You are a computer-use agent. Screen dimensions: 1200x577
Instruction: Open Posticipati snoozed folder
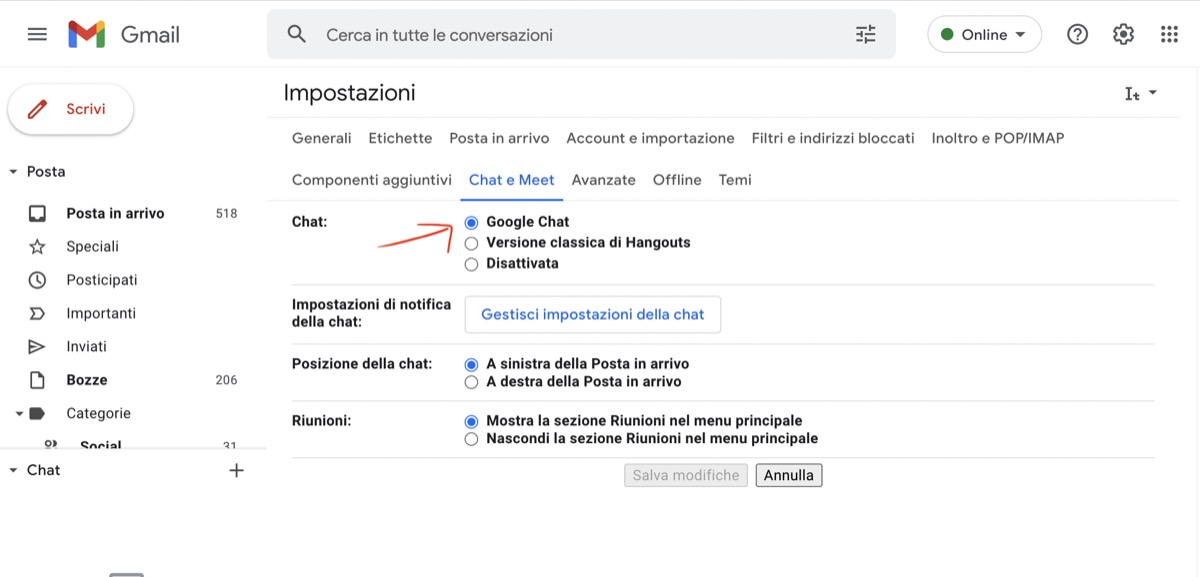click(101, 280)
